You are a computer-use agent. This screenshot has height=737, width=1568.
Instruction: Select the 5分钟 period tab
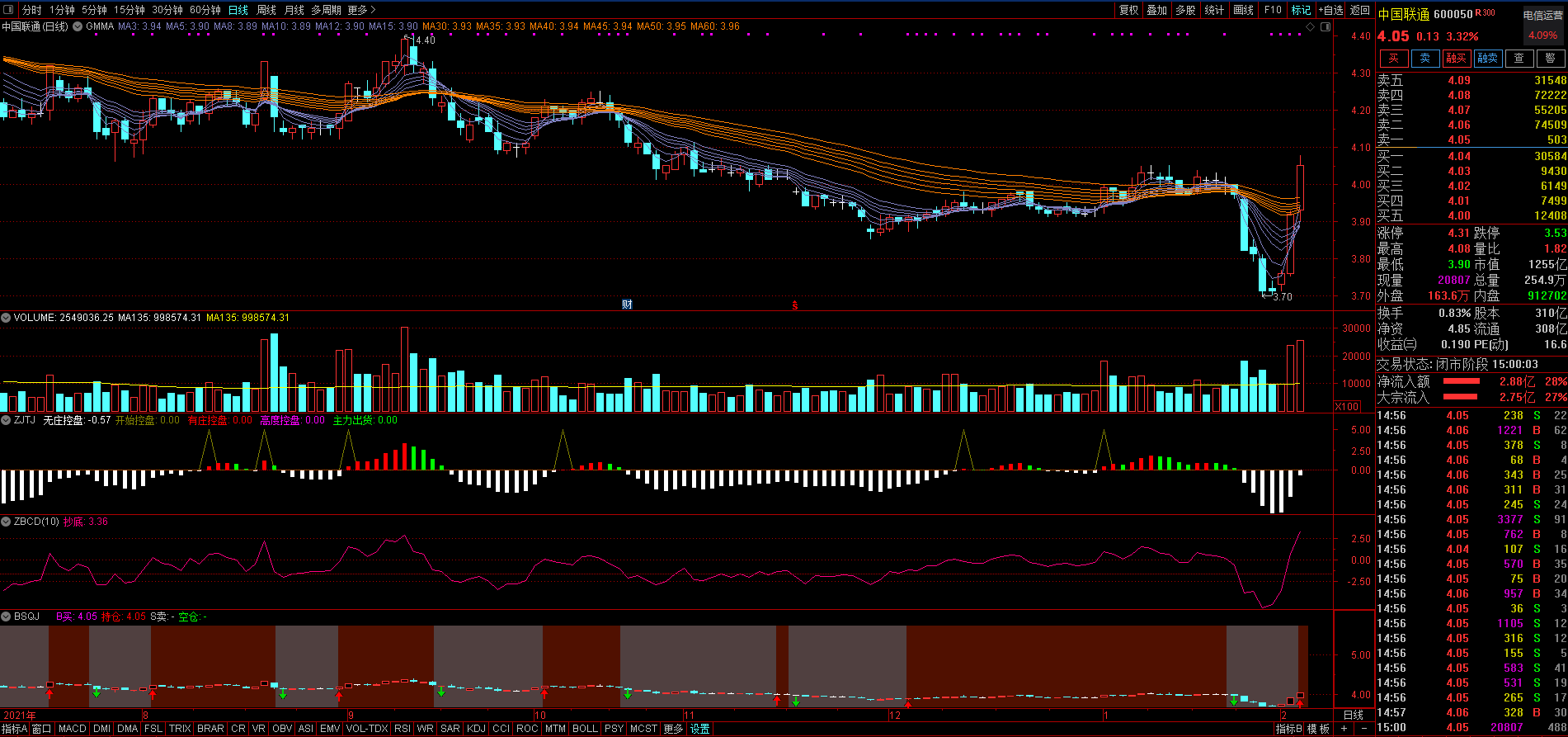click(x=94, y=10)
